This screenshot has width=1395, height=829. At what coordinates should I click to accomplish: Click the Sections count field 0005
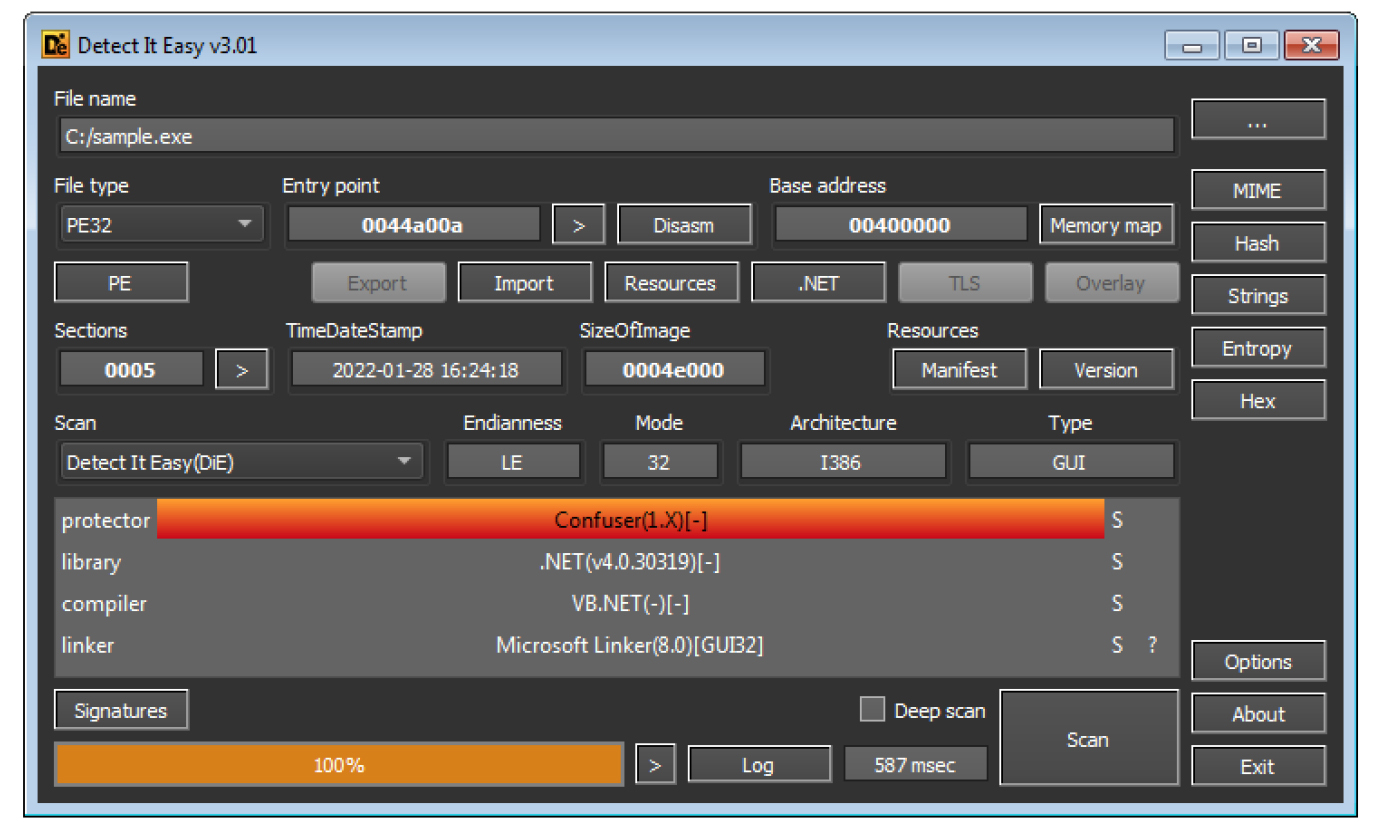tap(131, 370)
